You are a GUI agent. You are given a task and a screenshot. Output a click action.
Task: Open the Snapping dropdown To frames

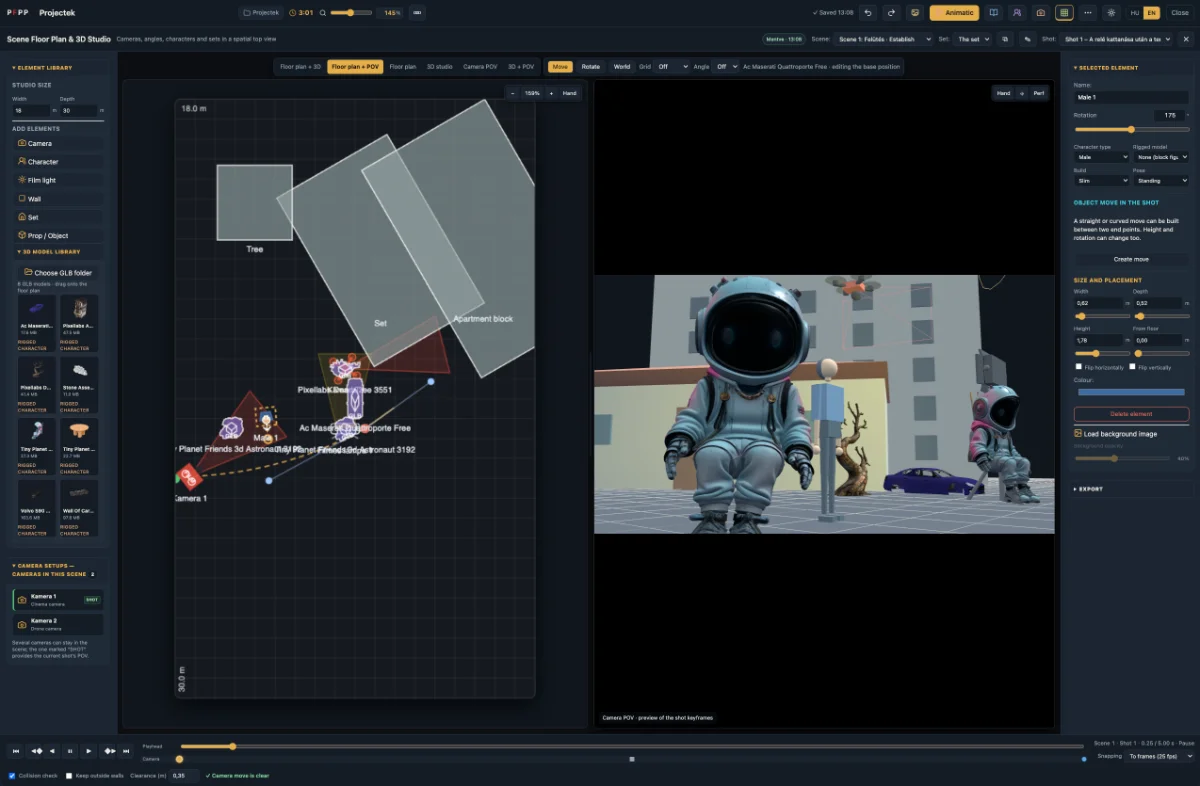pos(1160,756)
